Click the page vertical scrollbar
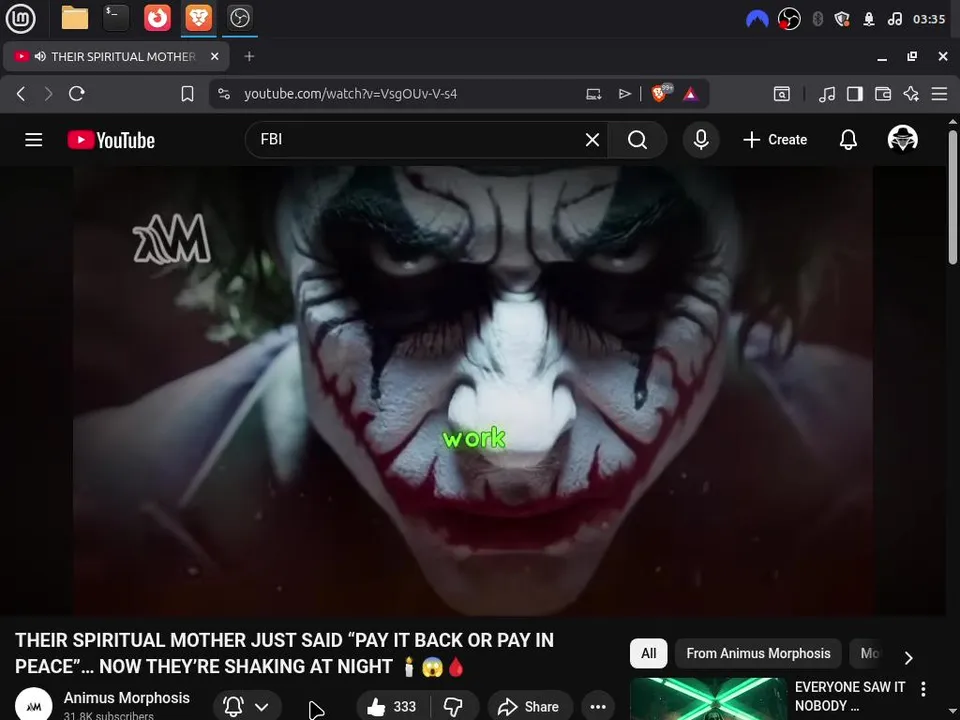960x720 pixels. pyautogui.click(x=953, y=197)
